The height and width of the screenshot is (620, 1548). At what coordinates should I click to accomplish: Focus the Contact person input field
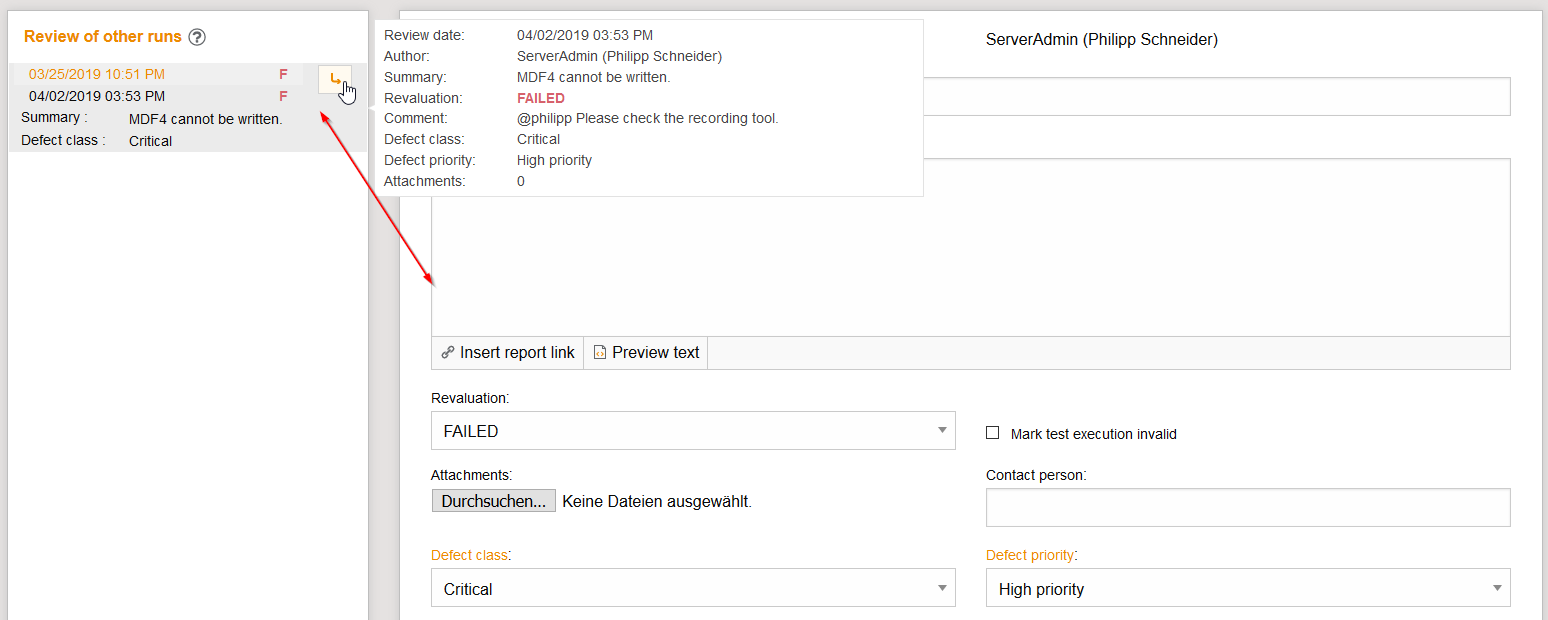coord(1247,507)
